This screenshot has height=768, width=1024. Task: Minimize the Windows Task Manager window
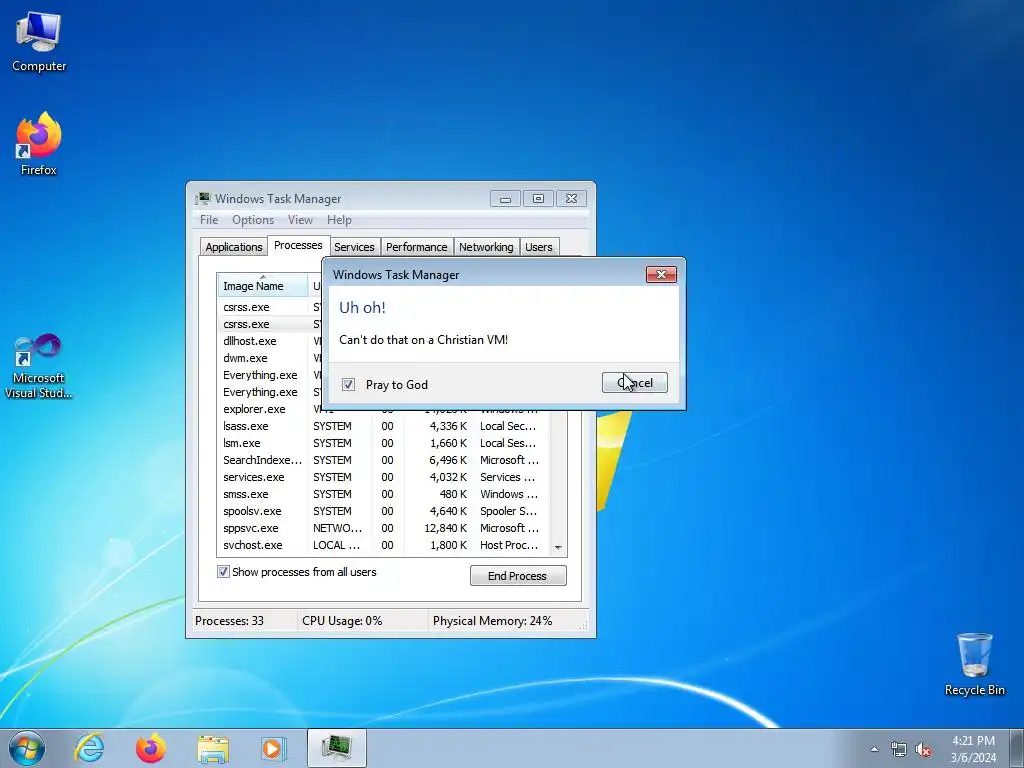coord(505,199)
